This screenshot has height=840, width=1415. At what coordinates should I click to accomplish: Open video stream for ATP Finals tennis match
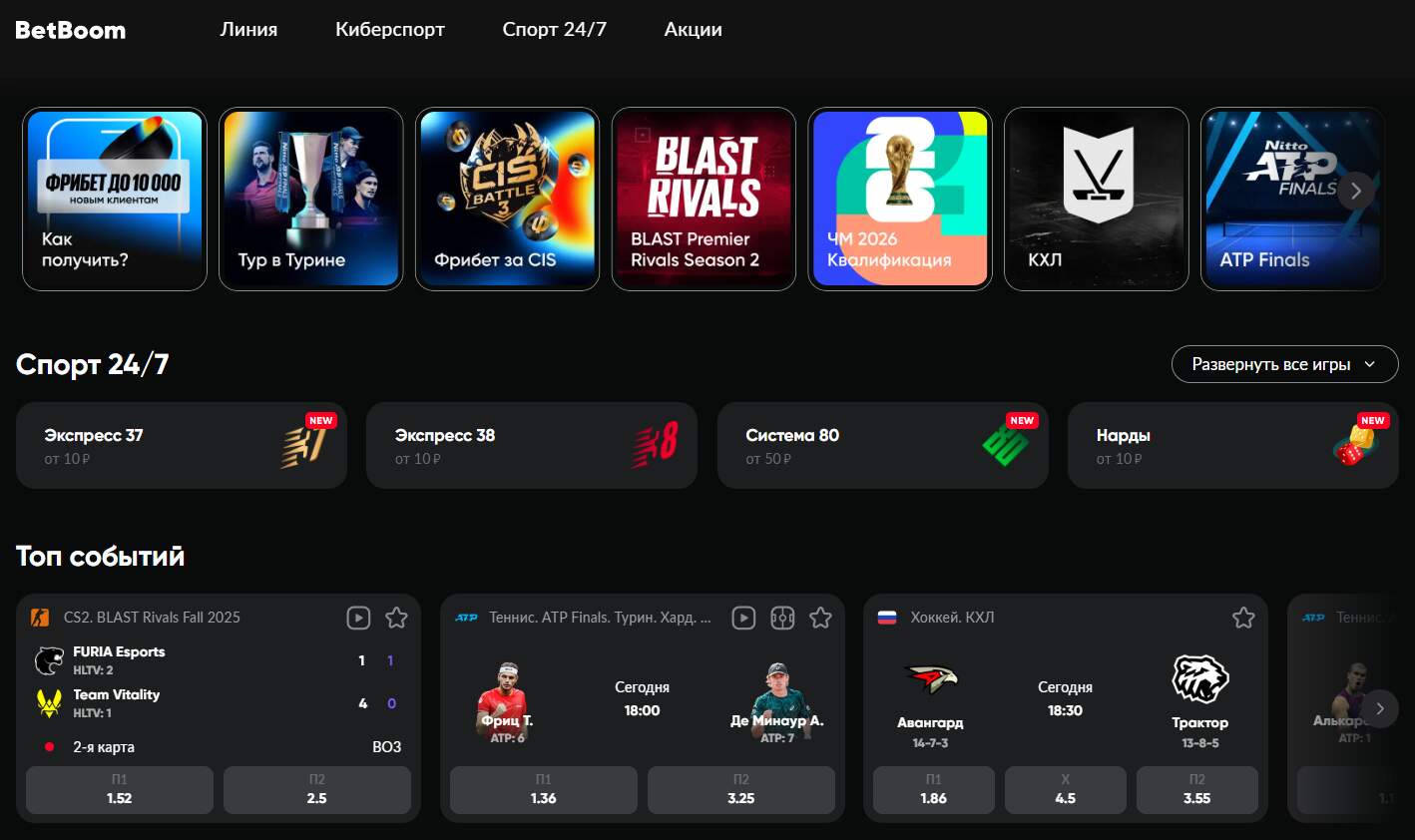[743, 618]
